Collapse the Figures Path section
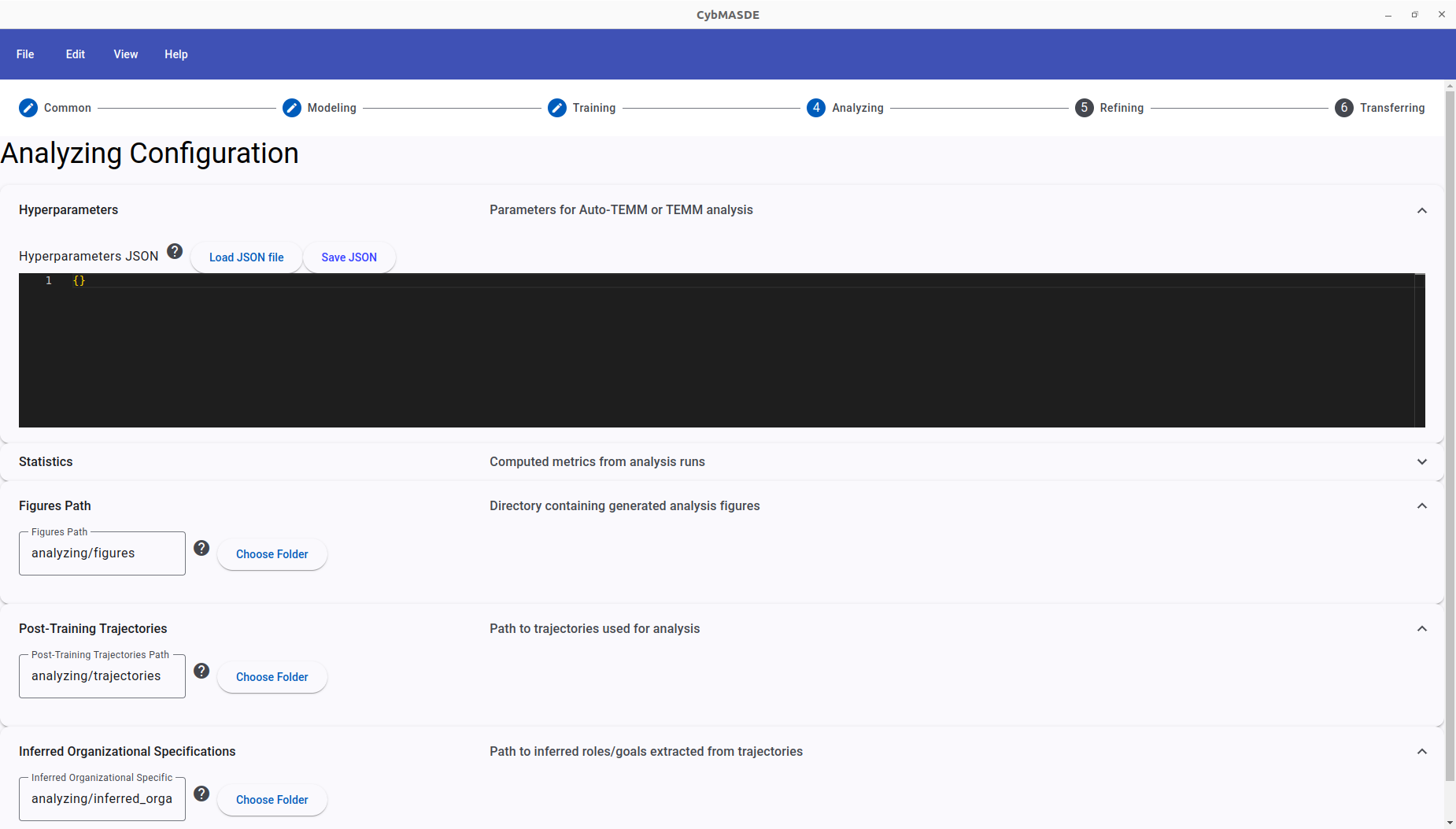The image size is (1456, 829). tap(1422, 506)
